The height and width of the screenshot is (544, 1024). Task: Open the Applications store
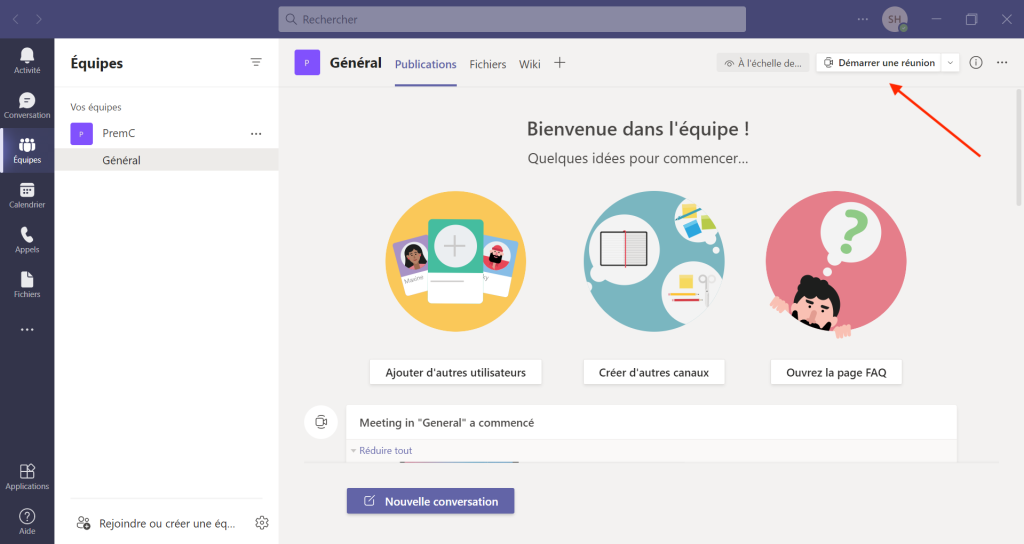(x=27, y=477)
